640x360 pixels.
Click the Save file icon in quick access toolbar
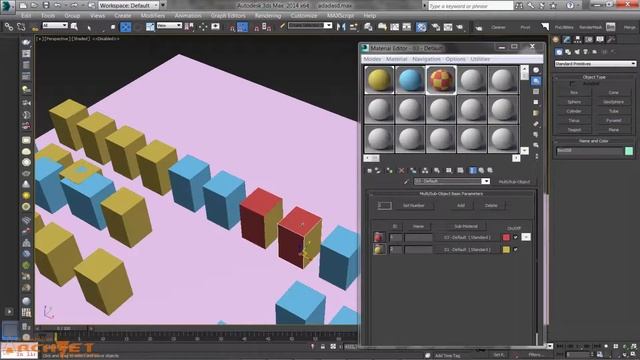46,5
